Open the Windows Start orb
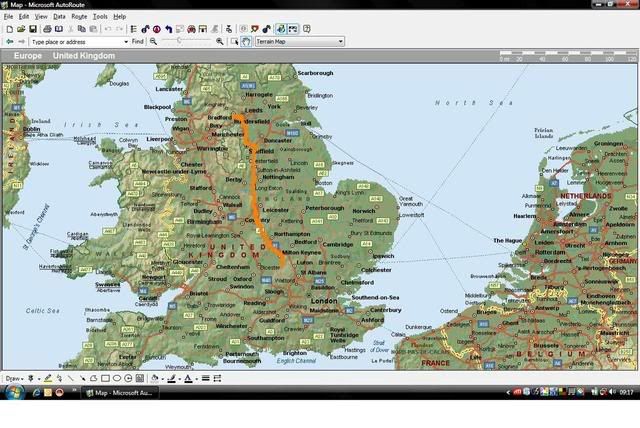 13,392
